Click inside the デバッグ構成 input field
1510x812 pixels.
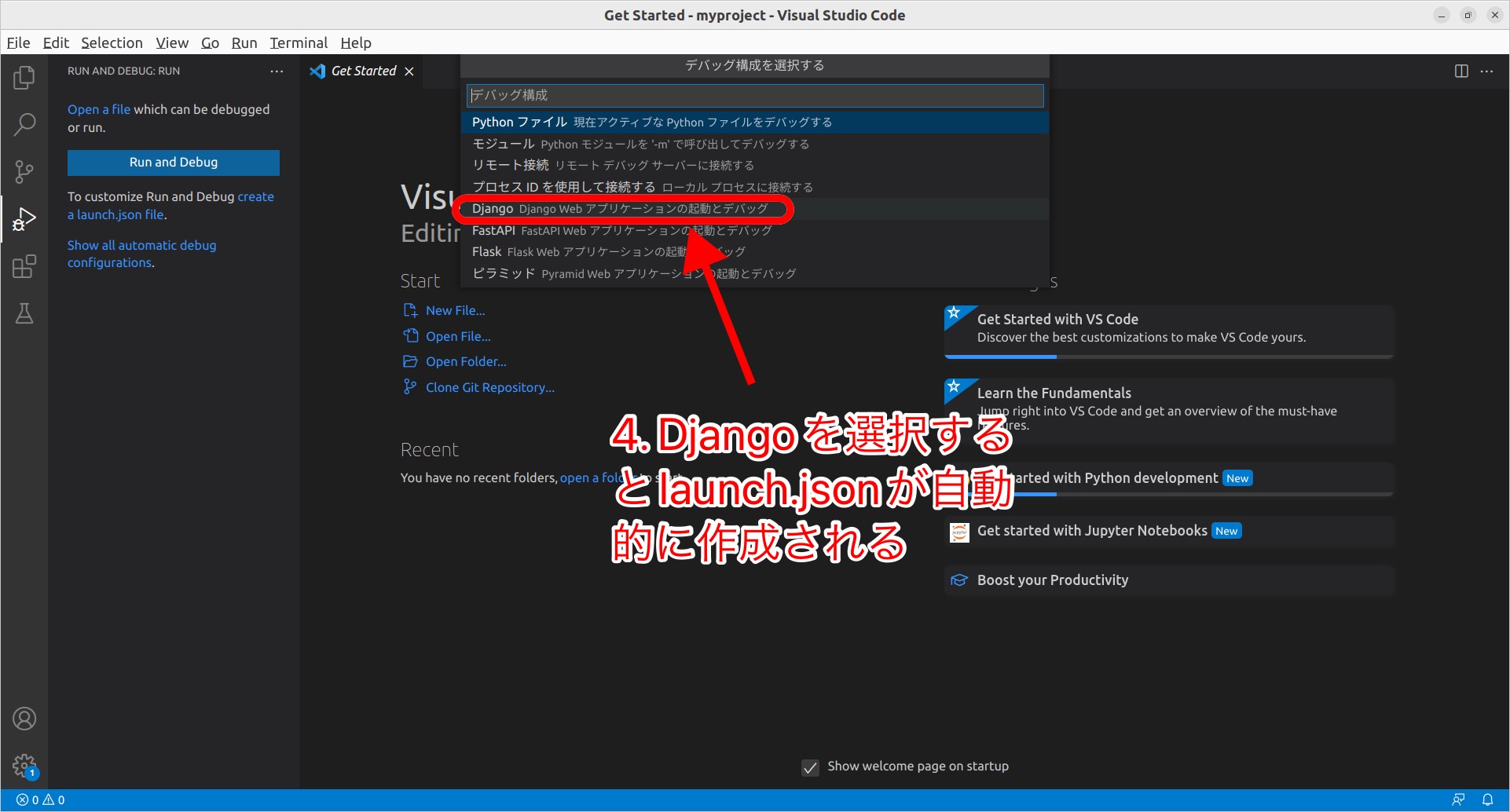click(x=754, y=95)
